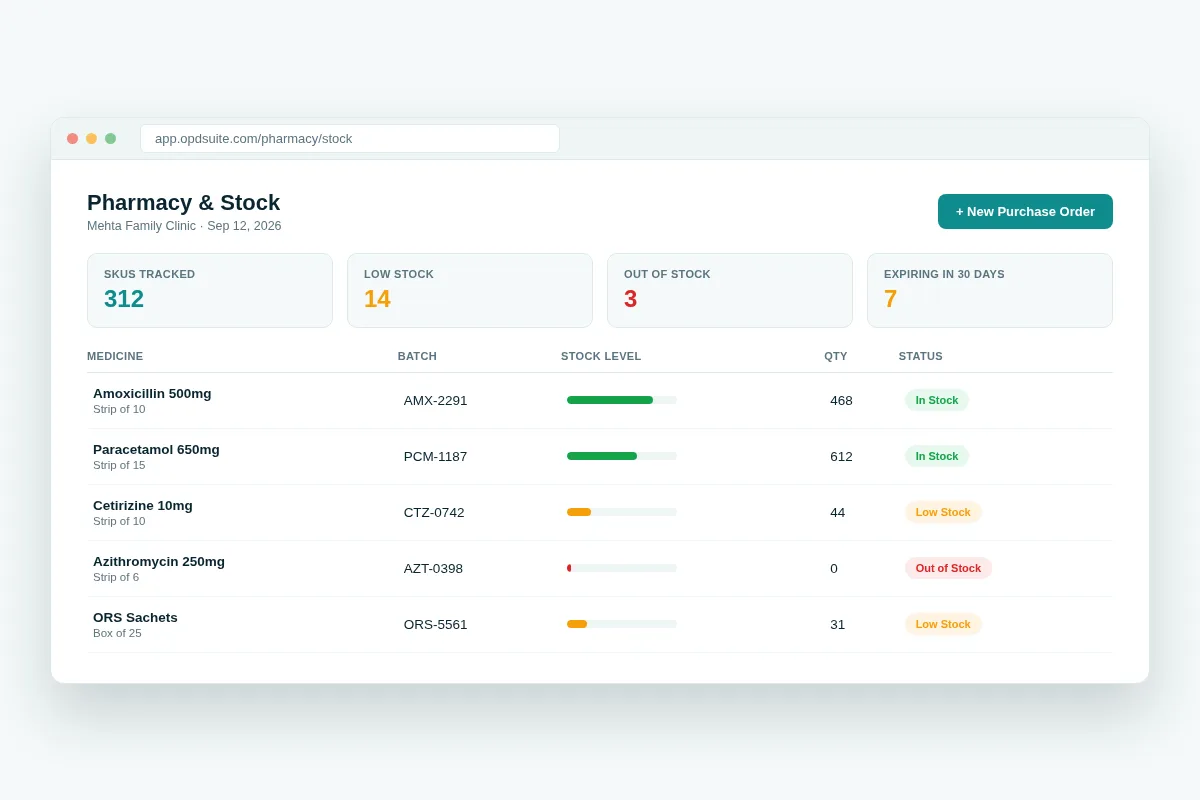Image resolution: width=1200 pixels, height=800 pixels.
Task: Close the window with the red dot
Action: [73, 138]
